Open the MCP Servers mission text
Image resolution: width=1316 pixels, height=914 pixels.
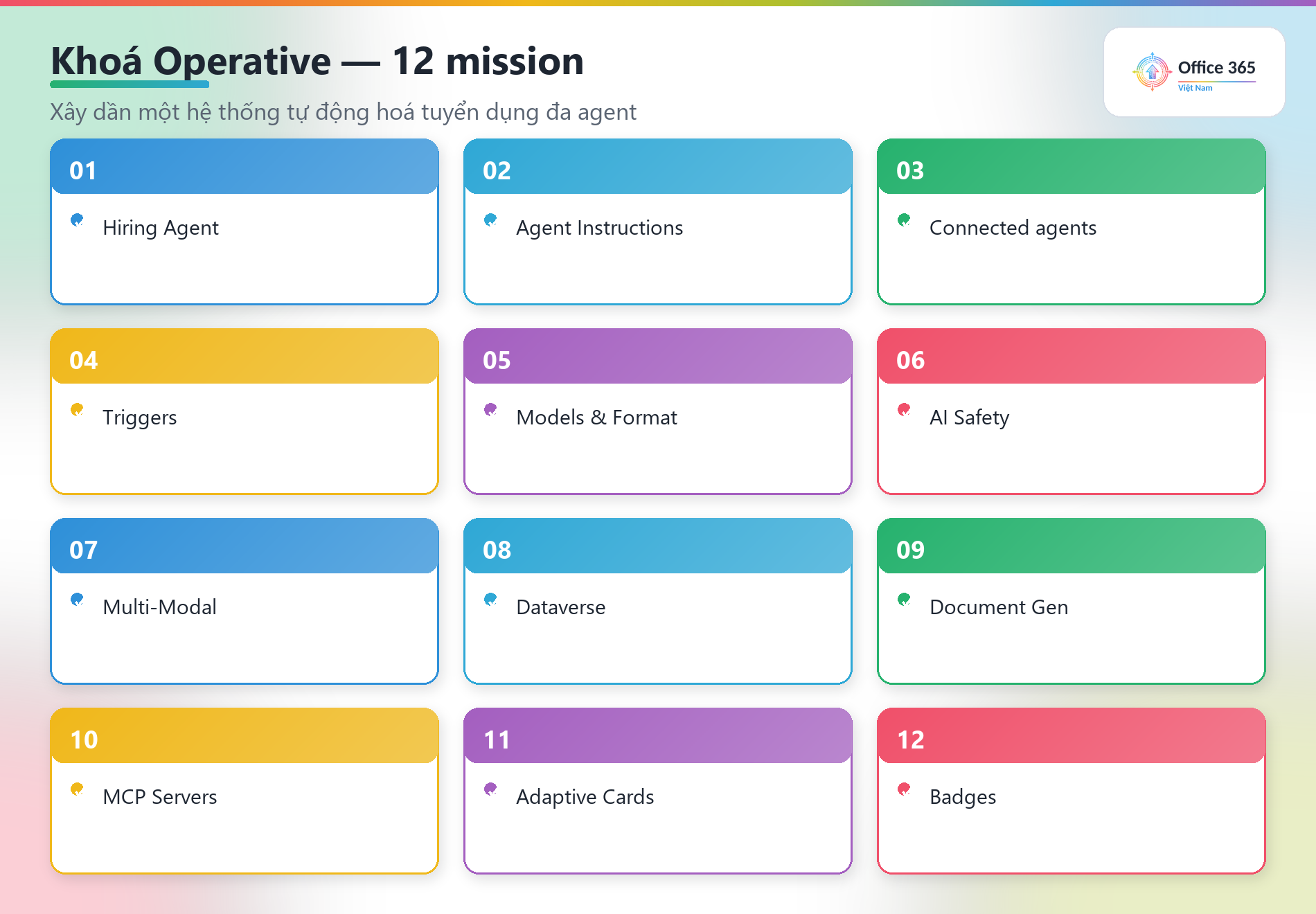point(160,797)
